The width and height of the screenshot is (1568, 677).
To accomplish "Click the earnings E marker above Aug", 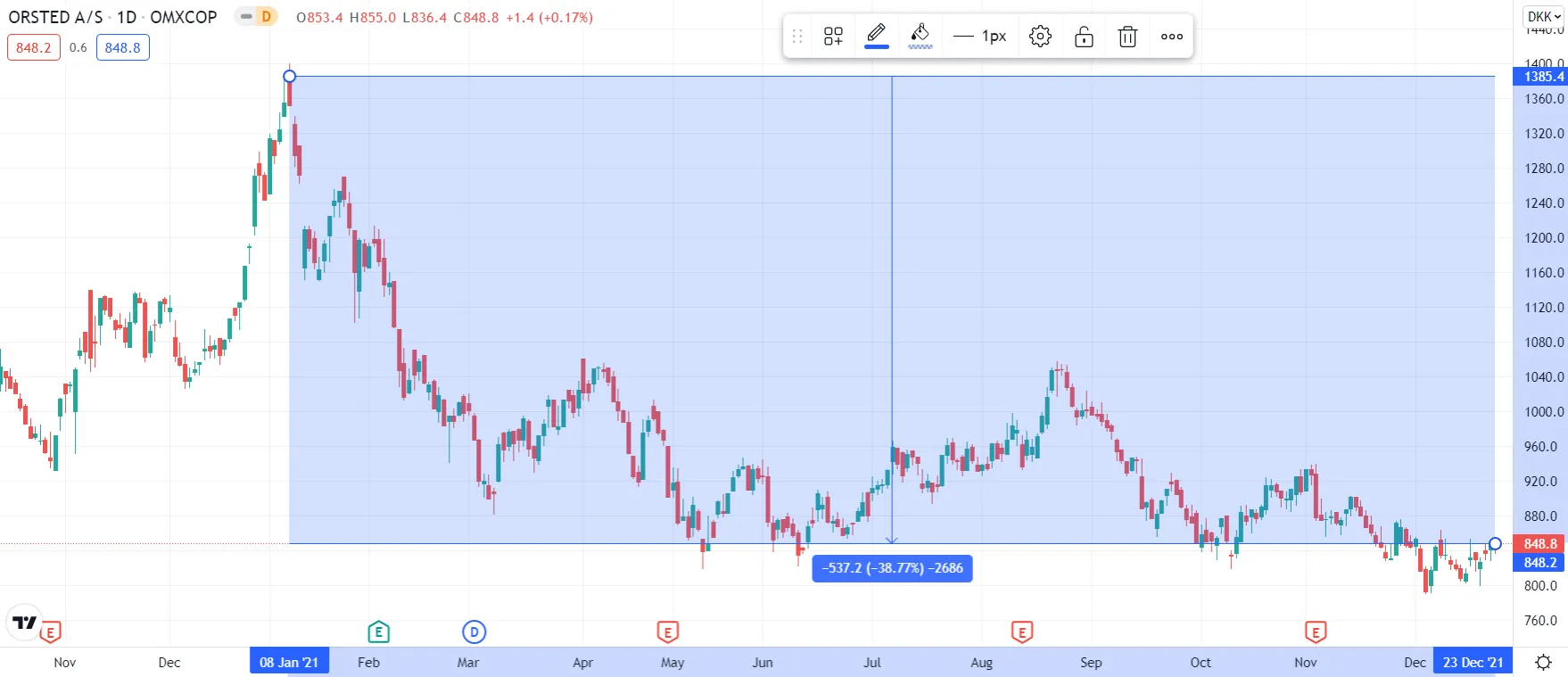I will pos(1022,632).
